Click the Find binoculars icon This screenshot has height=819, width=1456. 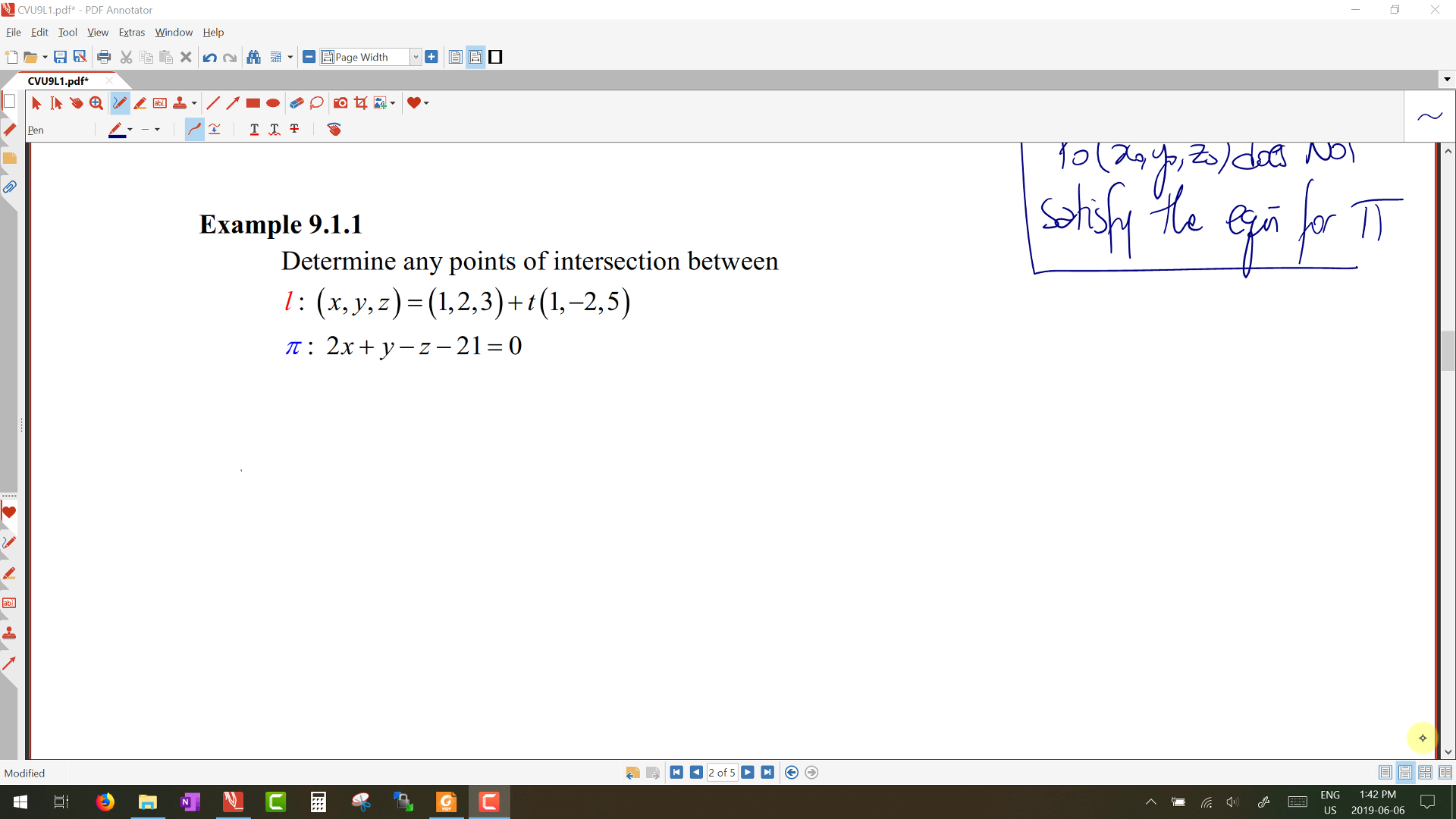click(254, 57)
